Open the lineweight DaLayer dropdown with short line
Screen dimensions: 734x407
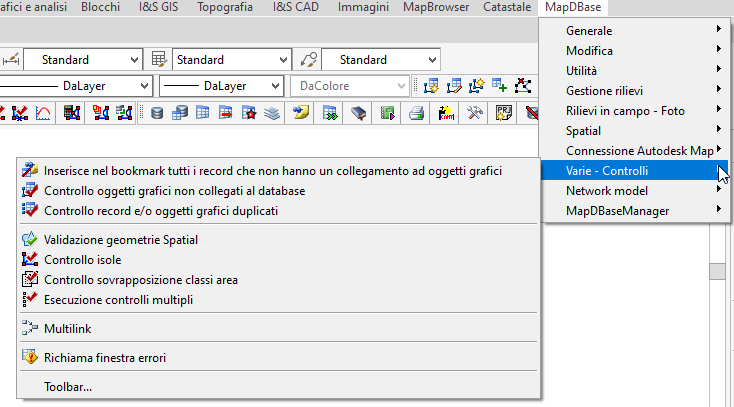tap(221, 86)
